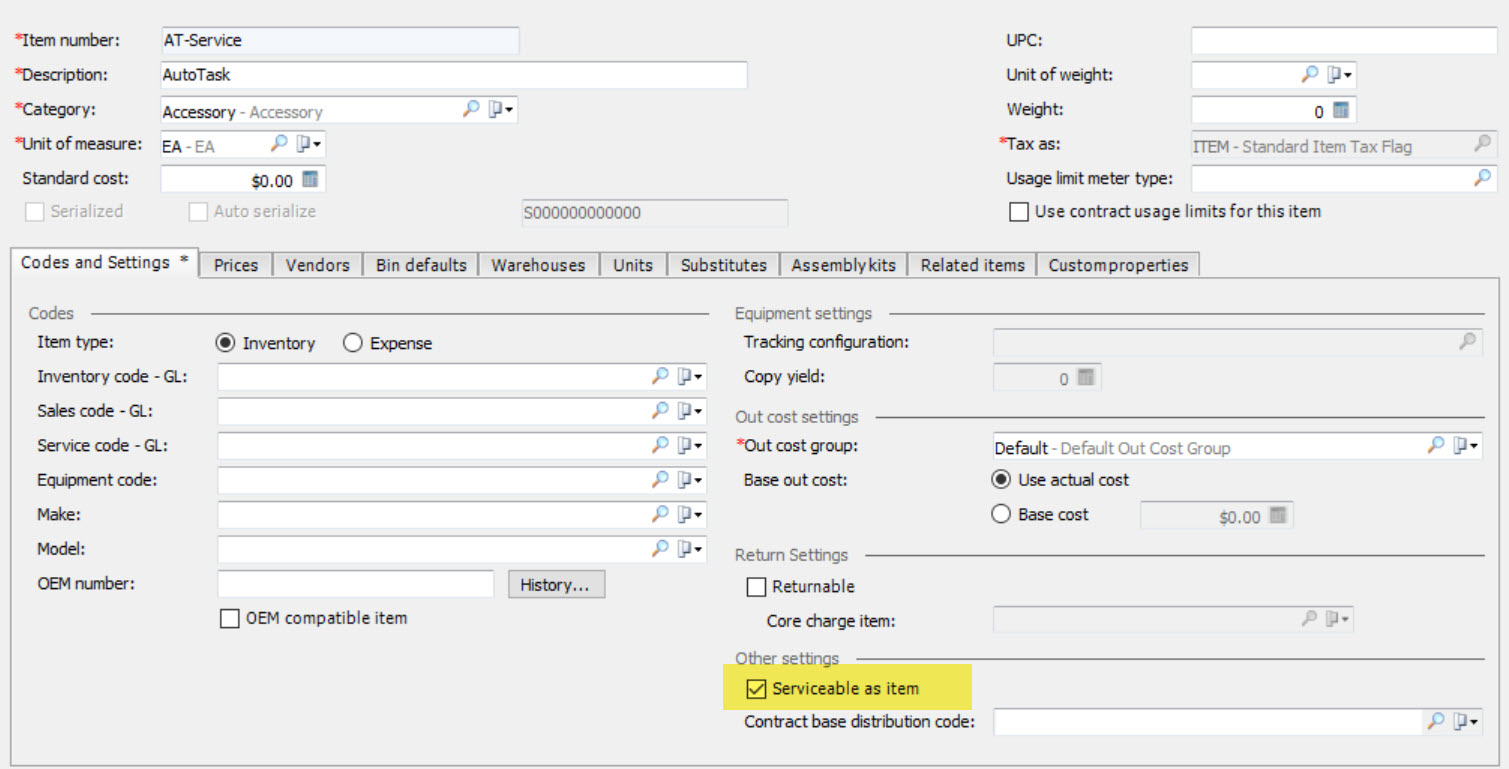Click the Inventory code - GL lookup magnifier

point(660,376)
